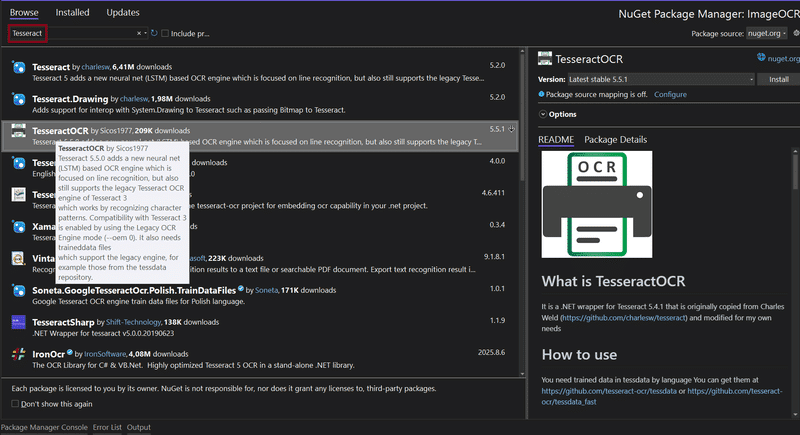Click the package icon of the 4.0.0 version entry

click(x=19, y=163)
